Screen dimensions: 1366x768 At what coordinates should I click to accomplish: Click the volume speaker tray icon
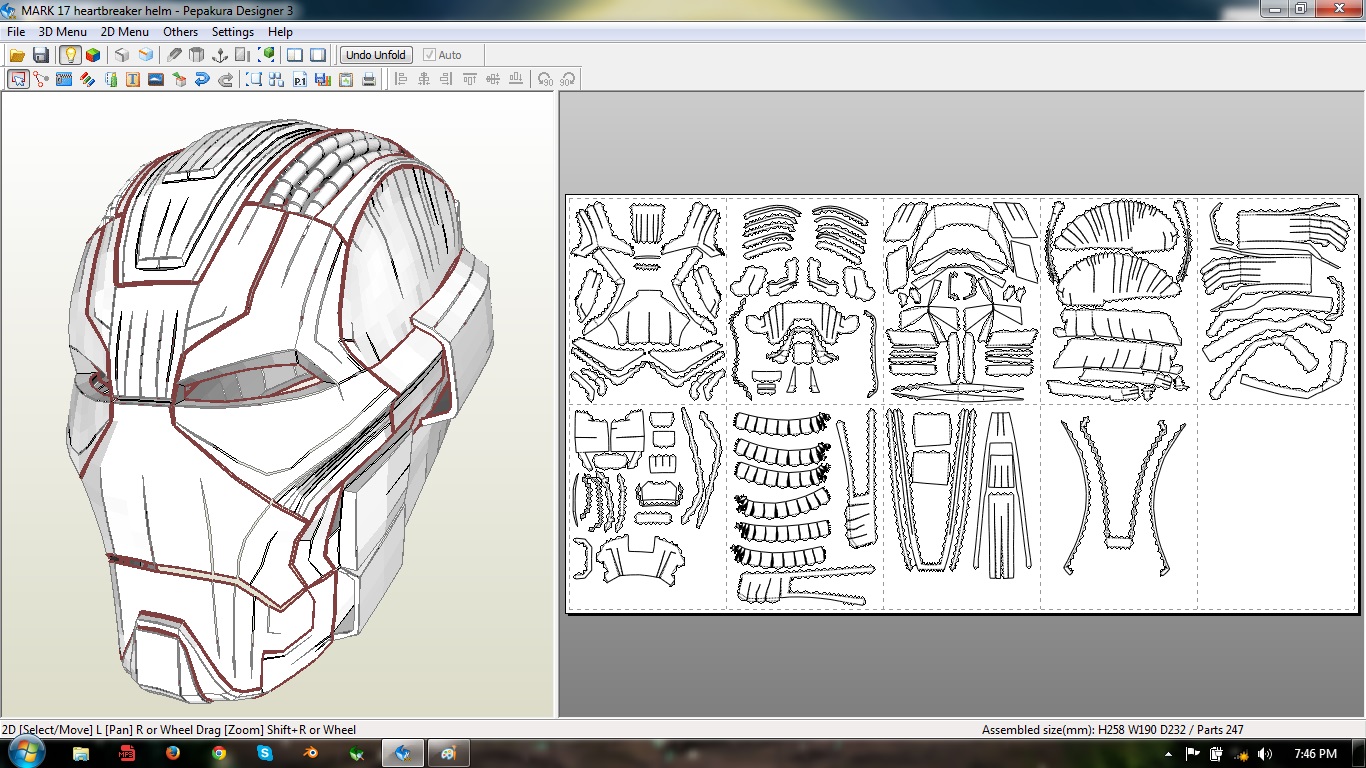pyautogui.click(x=1265, y=754)
